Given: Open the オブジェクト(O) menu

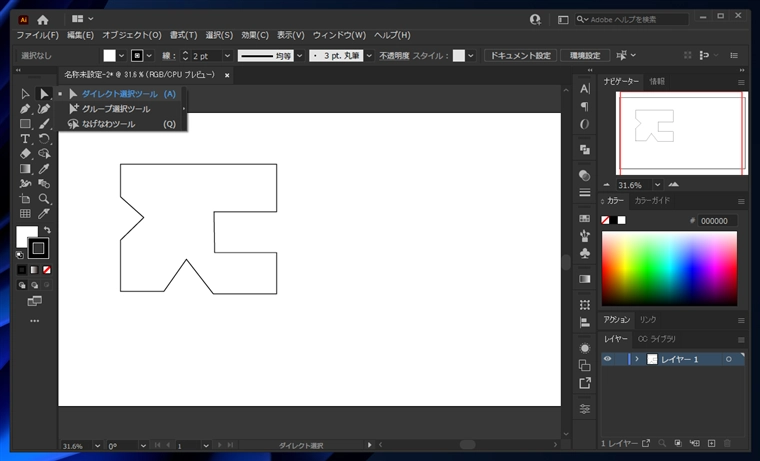Looking at the screenshot, I should 131,35.
